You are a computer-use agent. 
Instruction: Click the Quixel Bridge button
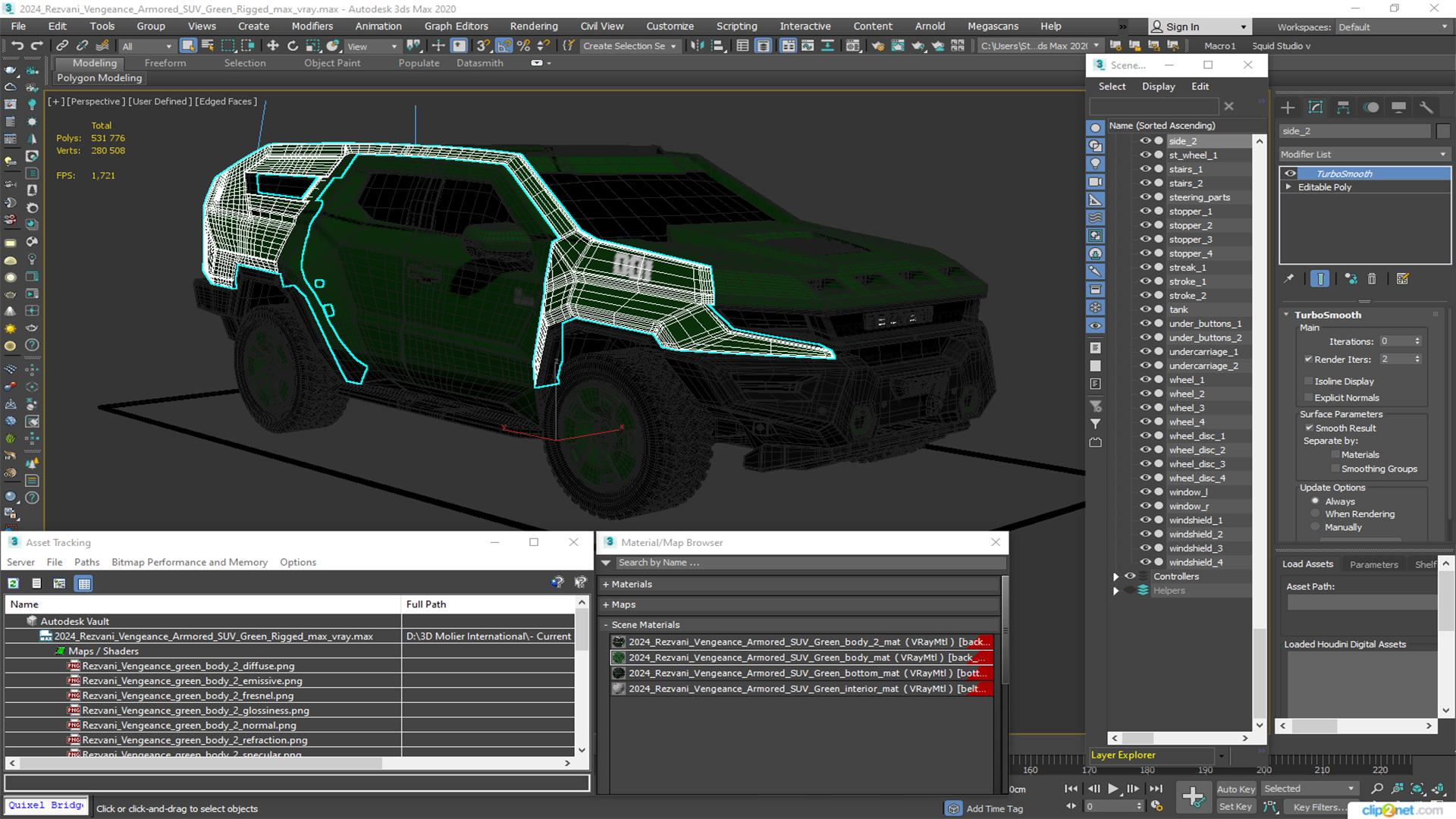point(46,805)
